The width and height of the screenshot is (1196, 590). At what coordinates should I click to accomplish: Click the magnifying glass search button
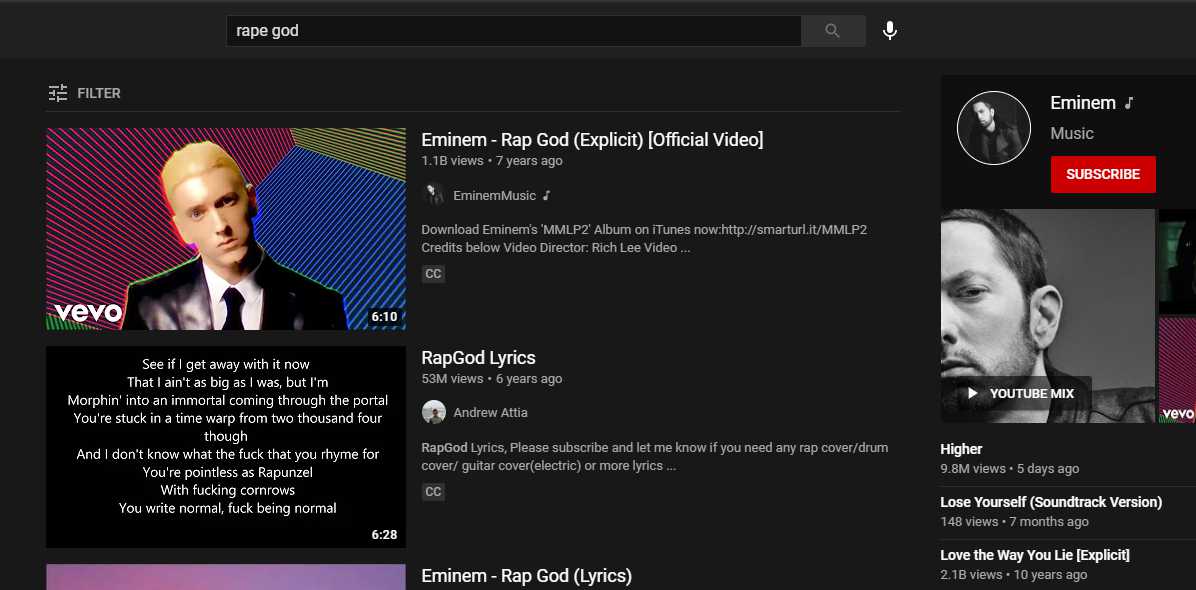pyautogui.click(x=832, y=31)
